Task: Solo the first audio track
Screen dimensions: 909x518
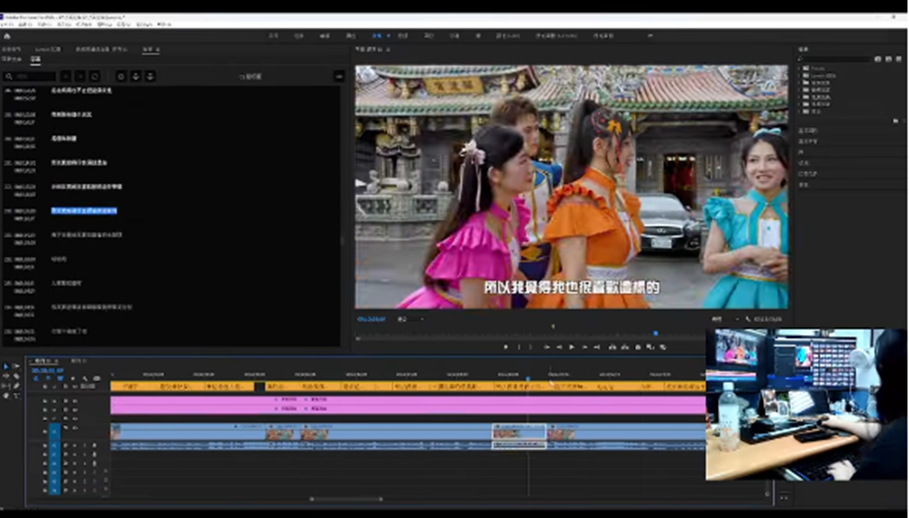Action: pos(85,446)
